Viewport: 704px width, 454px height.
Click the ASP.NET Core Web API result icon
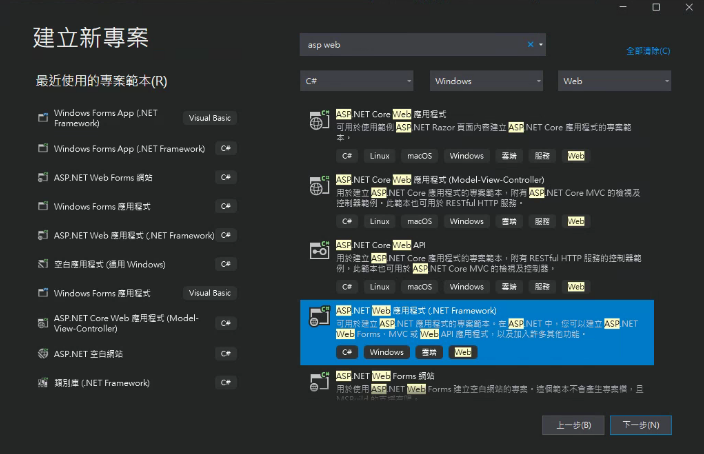[x=319, y=251]
